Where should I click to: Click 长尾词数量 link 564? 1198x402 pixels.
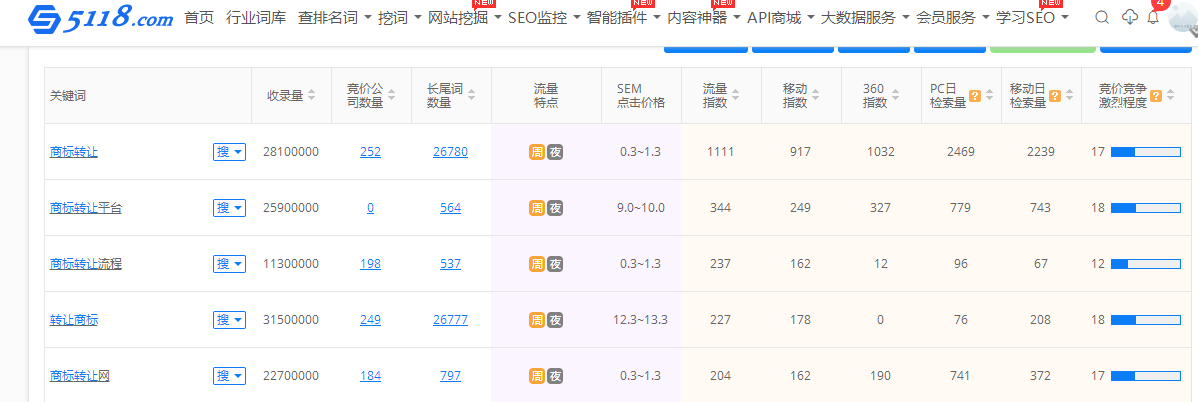tap(450, 208)
